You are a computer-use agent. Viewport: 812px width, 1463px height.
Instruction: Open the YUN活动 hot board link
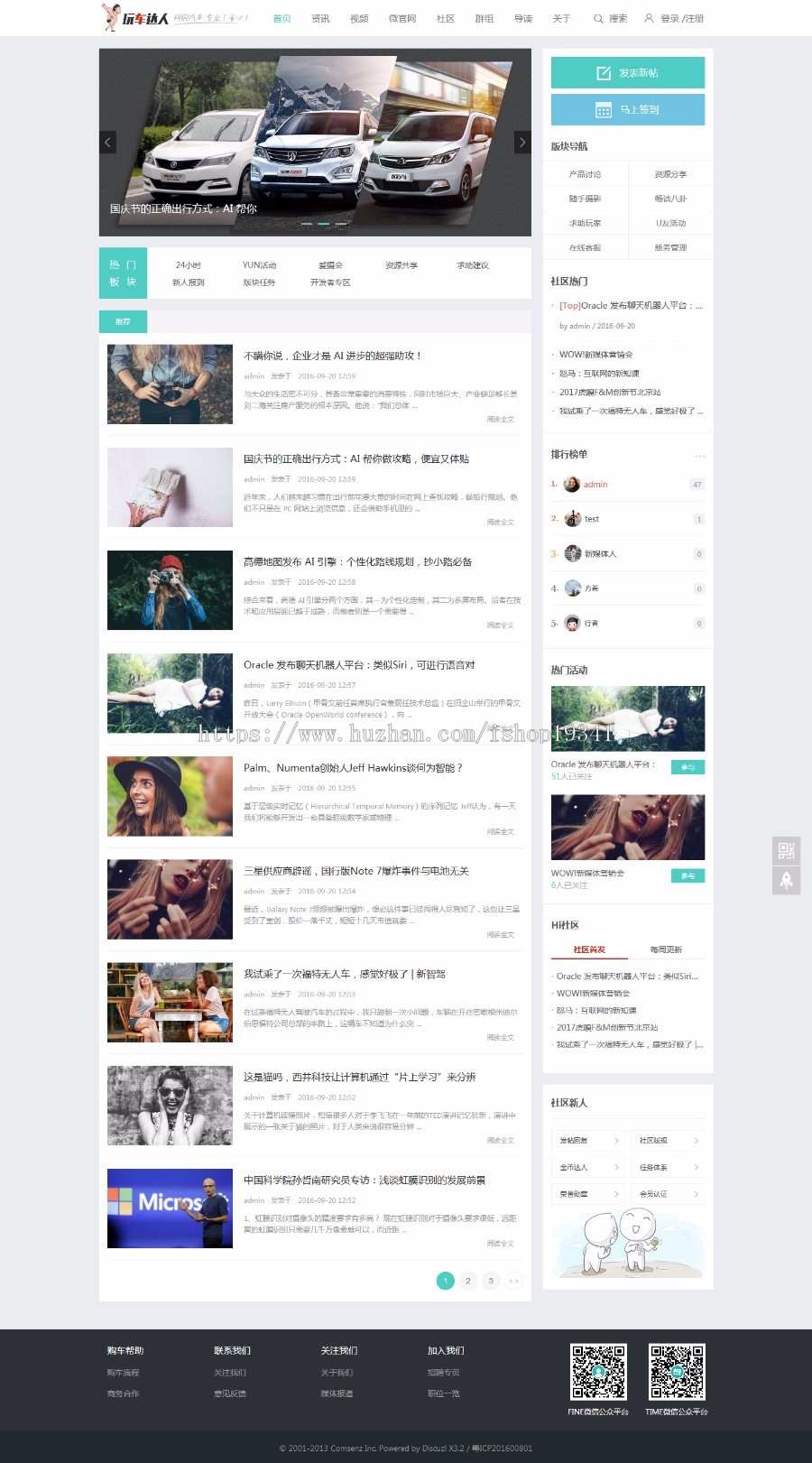point(259,265)
